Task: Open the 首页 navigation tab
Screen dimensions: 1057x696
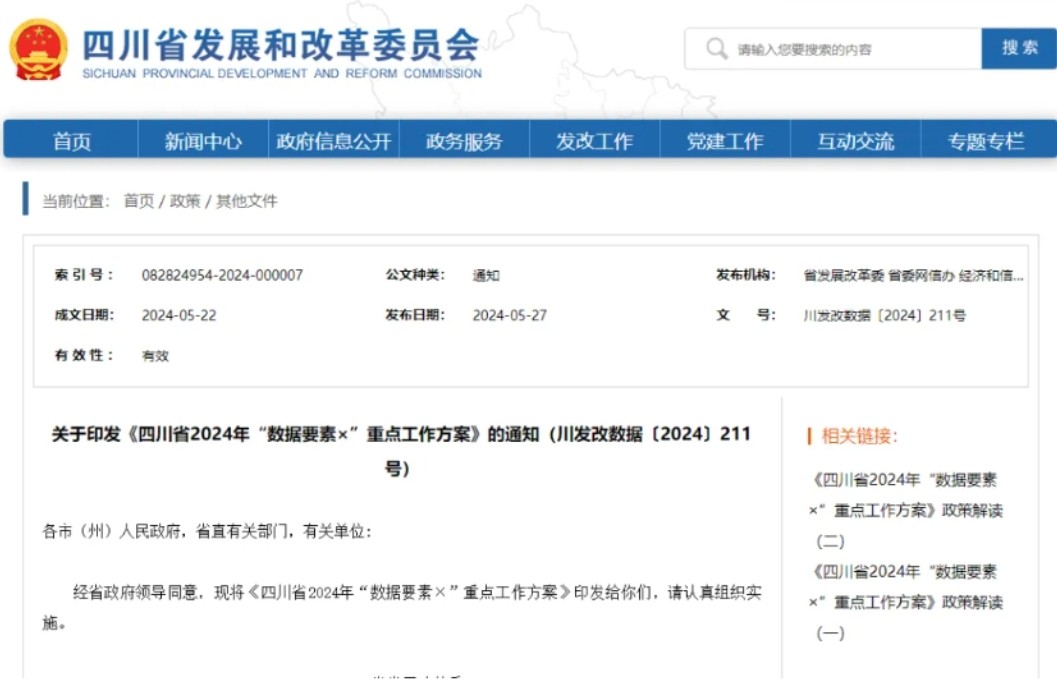Action: [71, 140]
